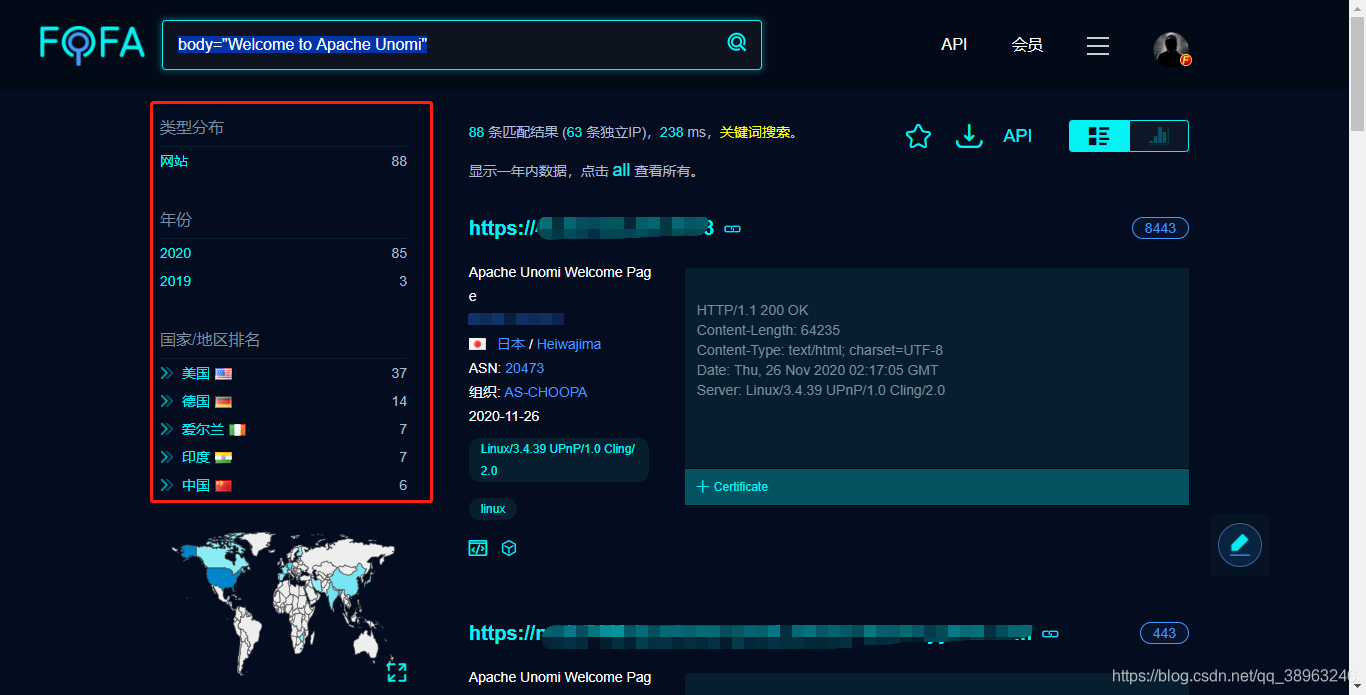Open the API menu in top navigation
This screenshot has height=695, width=1366.
(954, 45)
